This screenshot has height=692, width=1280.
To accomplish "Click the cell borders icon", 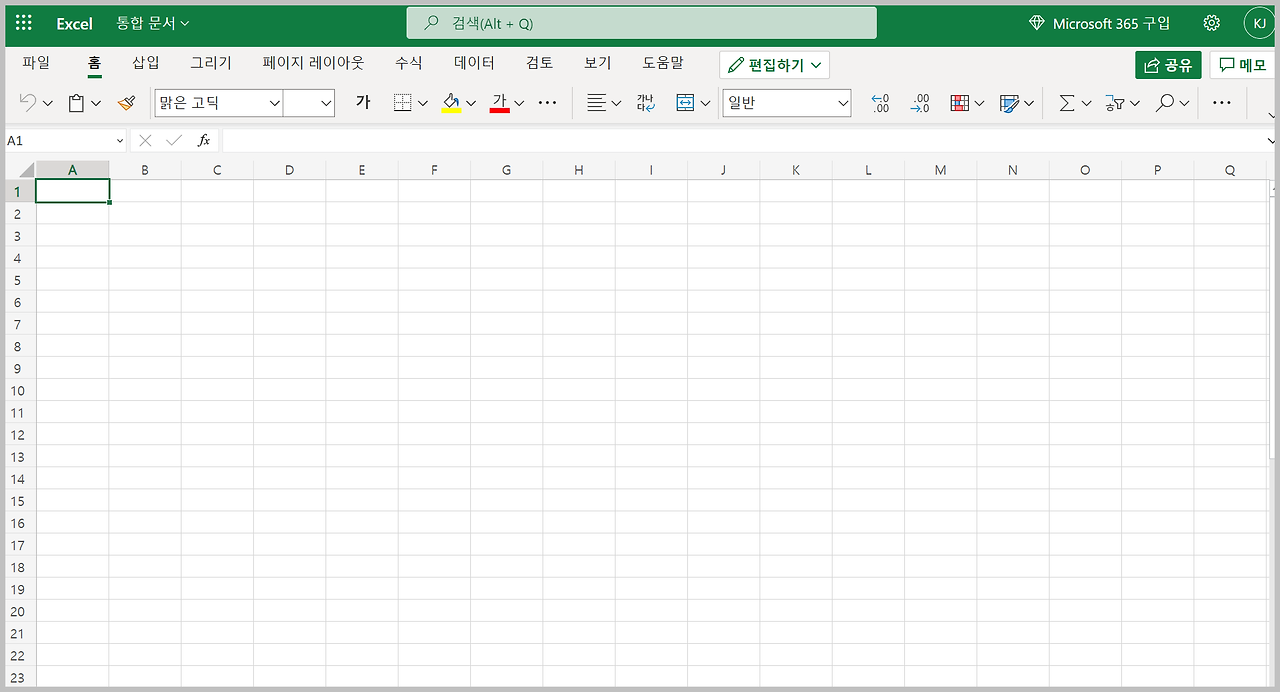I will [x=402, y=103].
